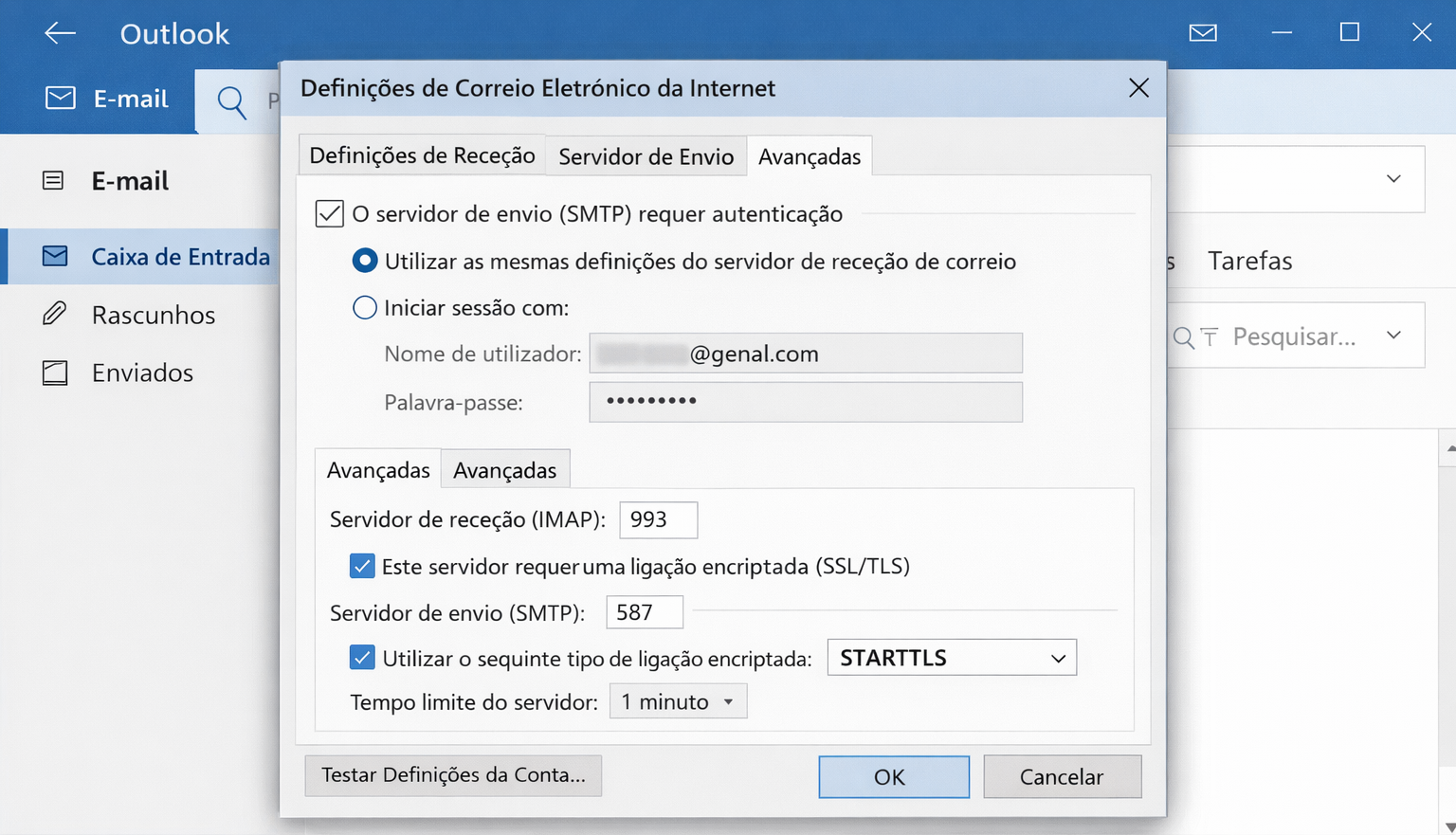This screenshot has width=1456, height=835.
Task: Select 'Iniciar sessão com' radio option
Action: (365, 308)
